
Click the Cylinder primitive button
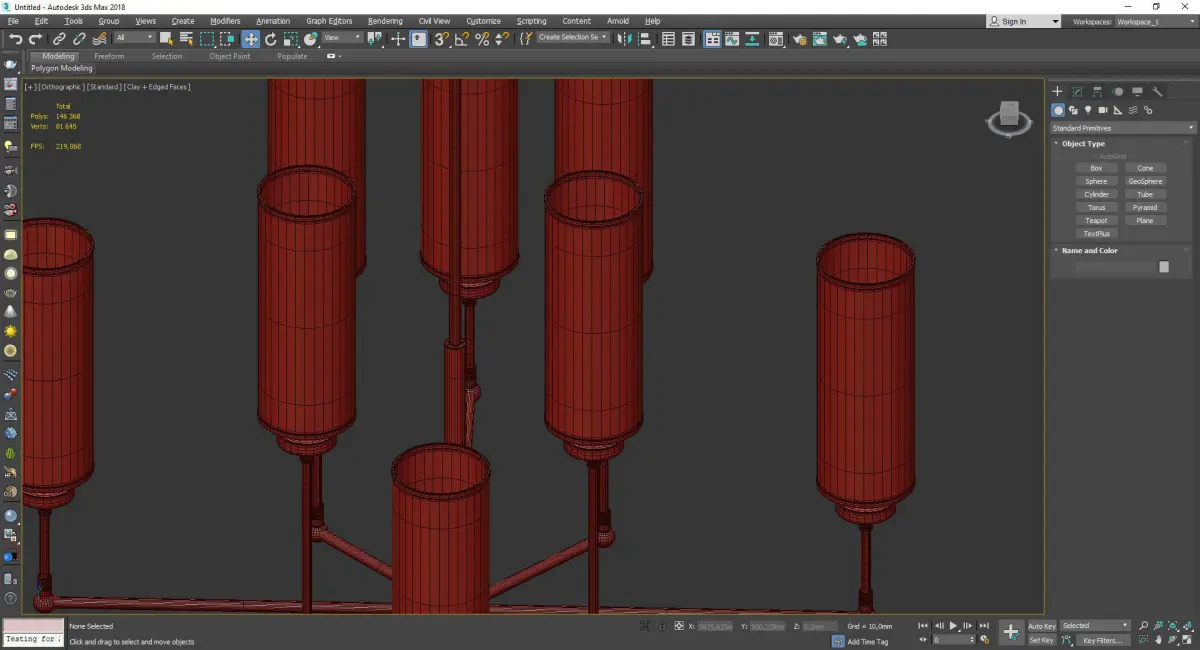pyautogui.click(x=1096, y=194)
